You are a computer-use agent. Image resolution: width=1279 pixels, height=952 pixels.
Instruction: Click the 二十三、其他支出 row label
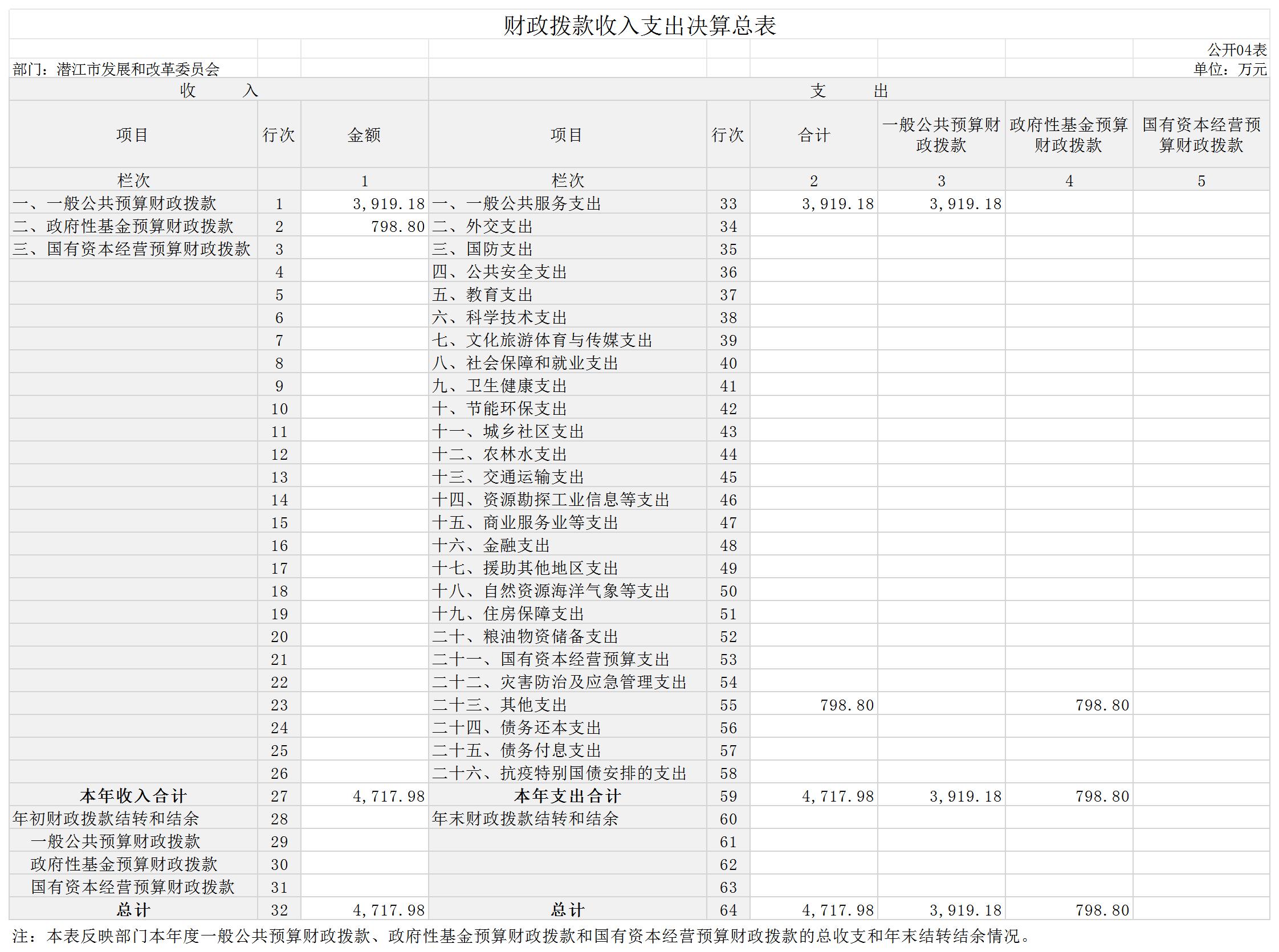pos(499,705)
